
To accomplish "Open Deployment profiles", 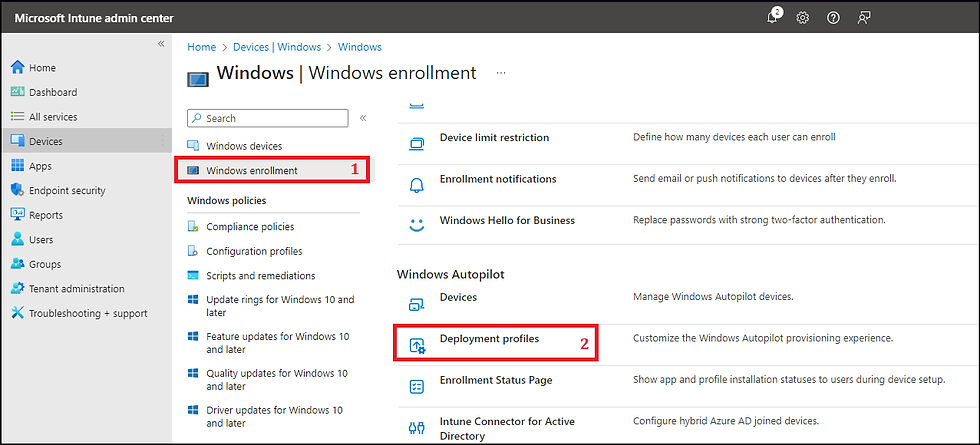I will pyautogui.click(x=489, y=338).
